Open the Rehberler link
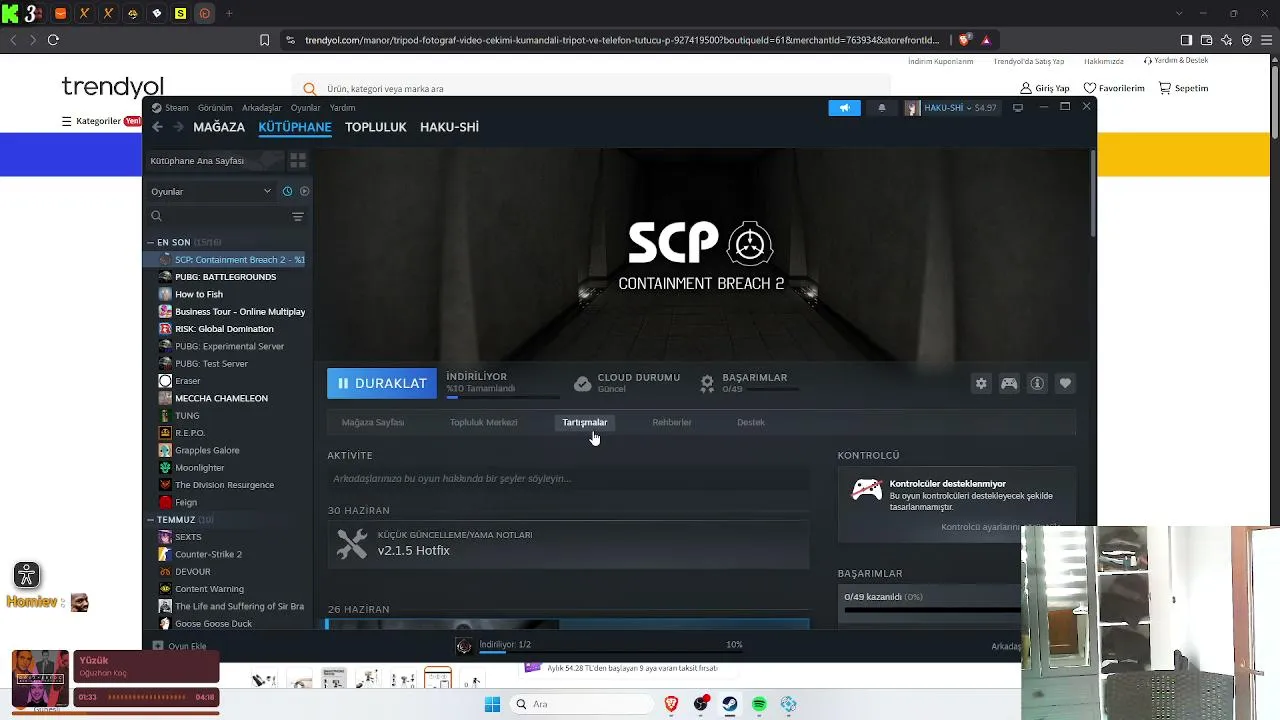The width and height of the screenshot is (1280, 720). pos(672,422)
